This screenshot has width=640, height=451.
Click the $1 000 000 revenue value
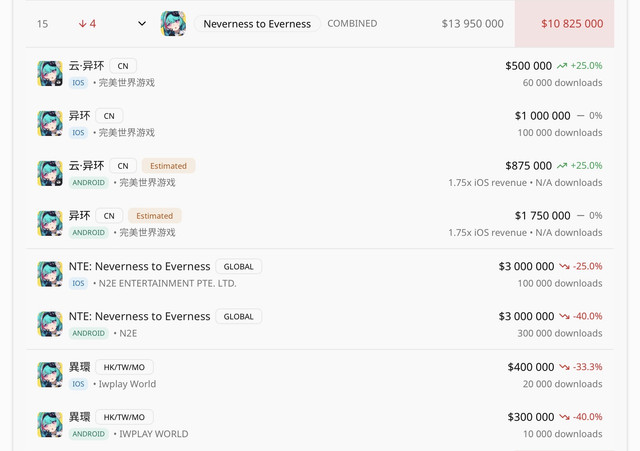(x=542, y=116)
